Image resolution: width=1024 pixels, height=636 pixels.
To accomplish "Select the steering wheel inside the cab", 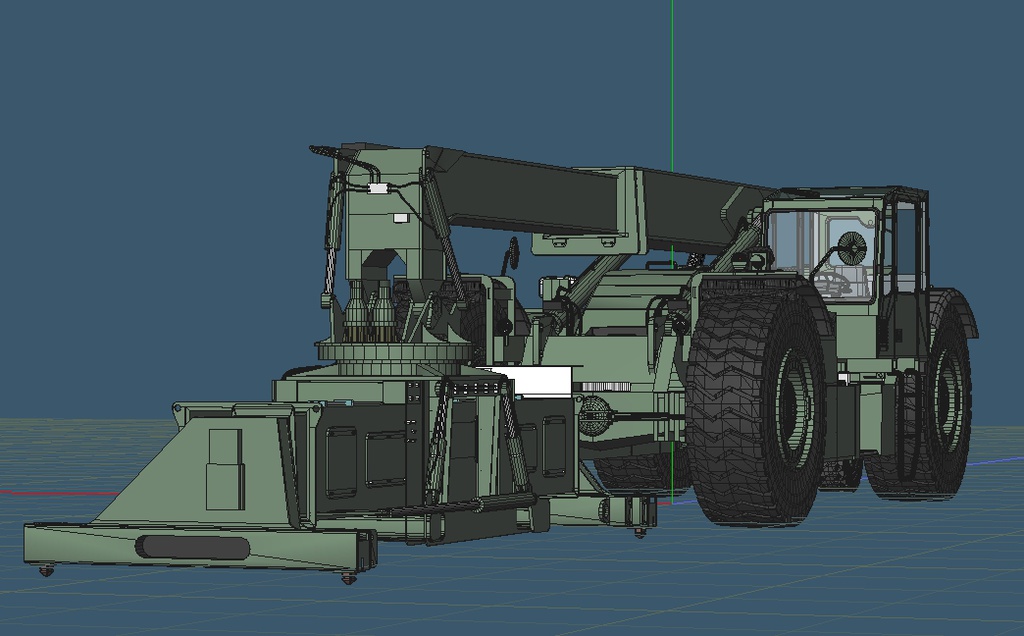I will tap(832, 283).
